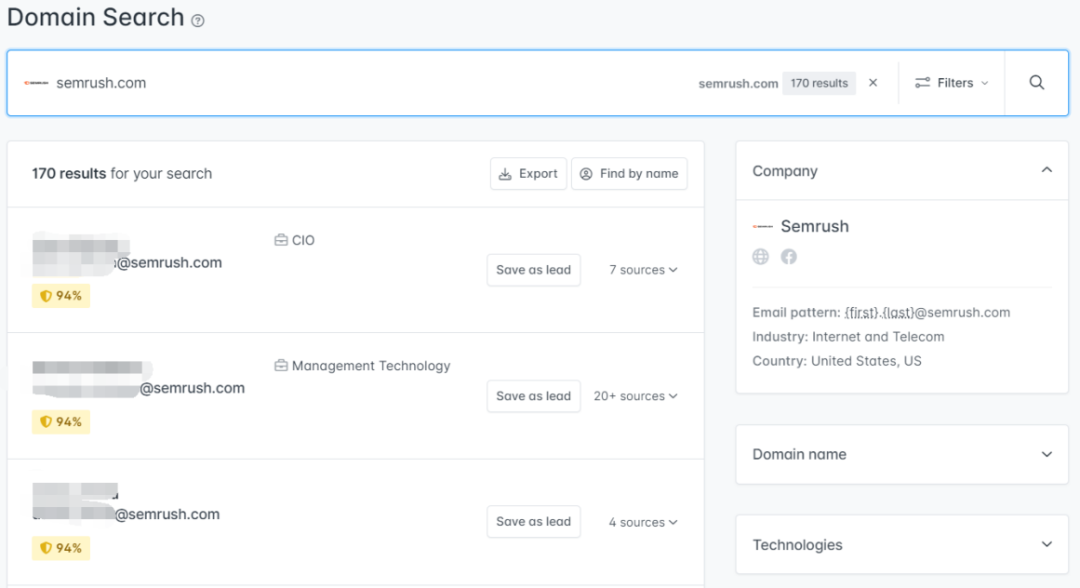
Task: Click the semrush.com domain search input field
Action: coord(350,83)
